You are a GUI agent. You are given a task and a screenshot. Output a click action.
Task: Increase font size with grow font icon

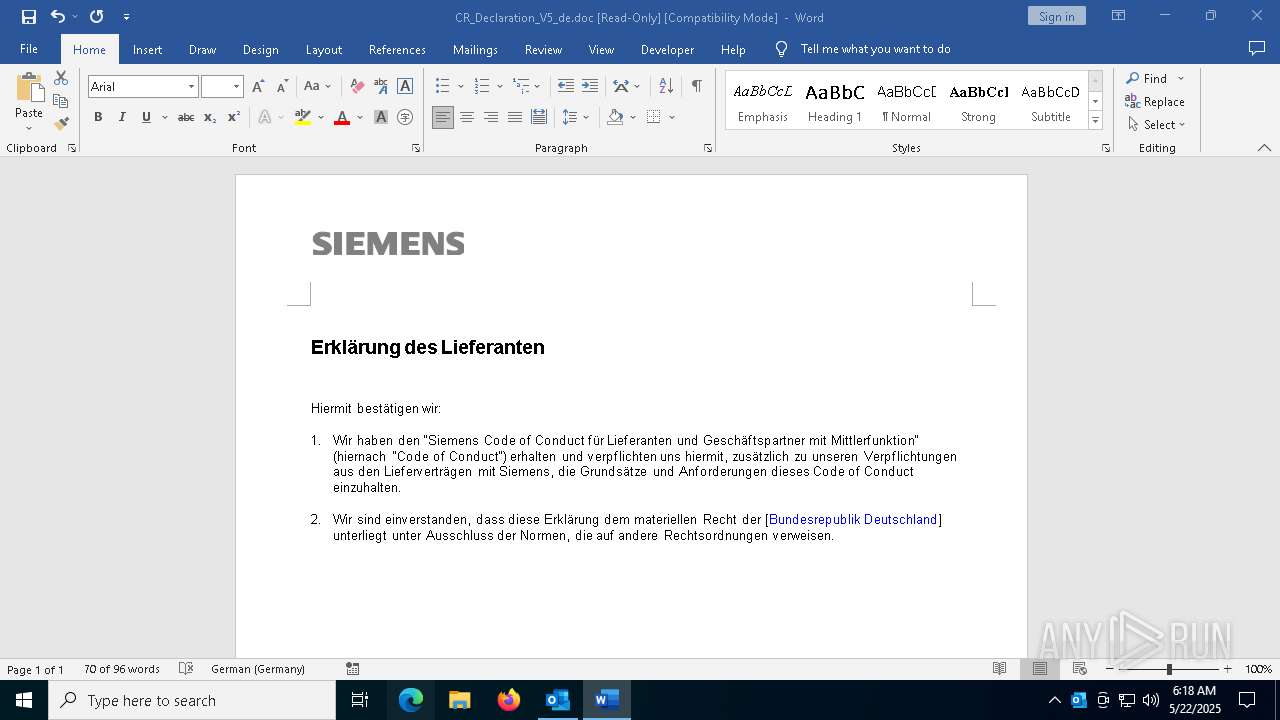point(258,87)
